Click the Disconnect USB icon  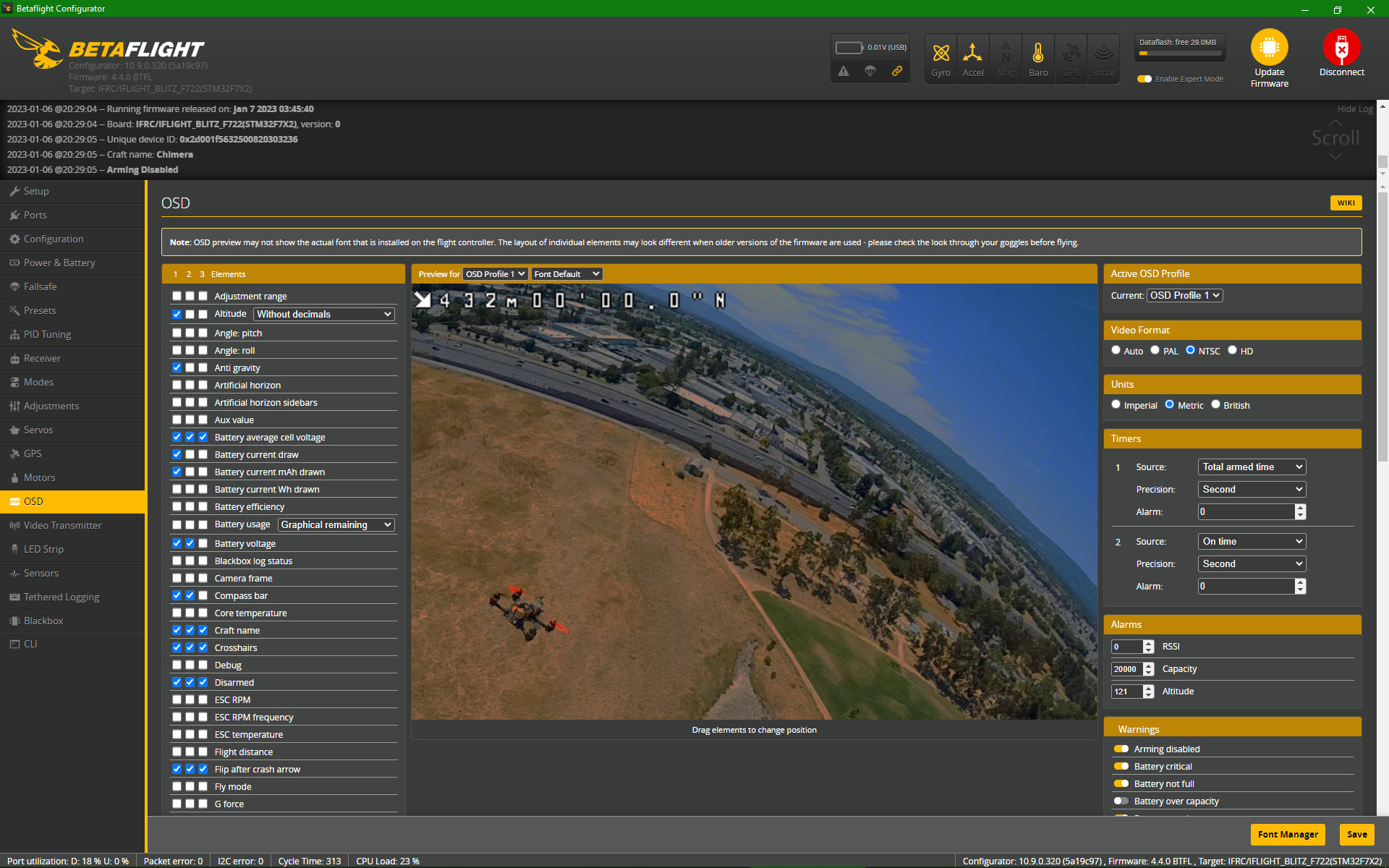pos(1341,48)
